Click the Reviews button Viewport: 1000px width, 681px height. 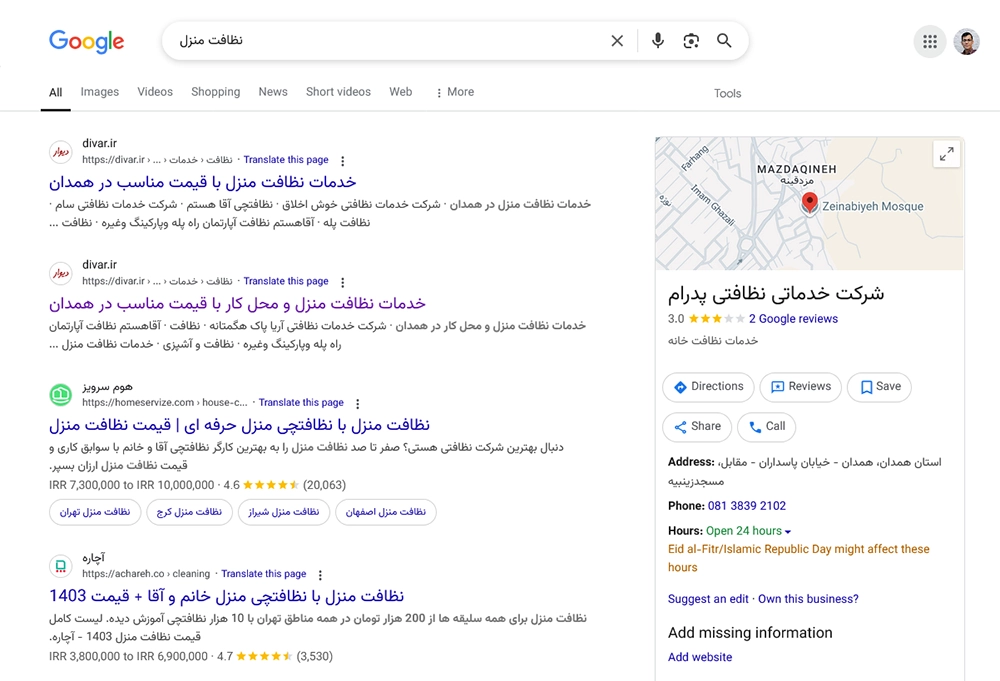[x=800, y=387]
